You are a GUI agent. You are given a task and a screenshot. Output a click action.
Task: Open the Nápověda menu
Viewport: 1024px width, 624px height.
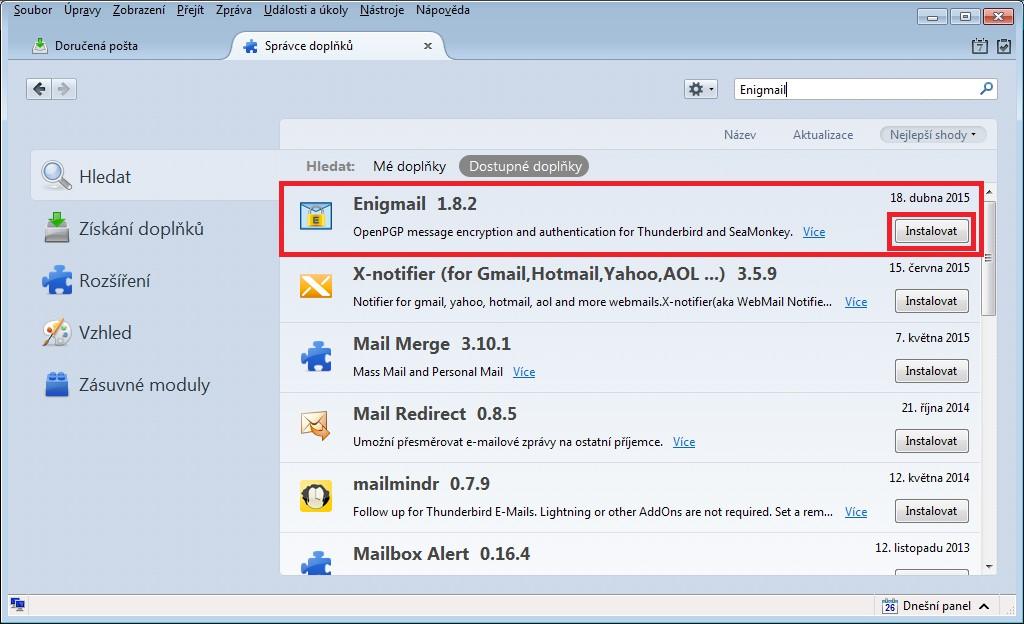click(x=443, y=10)
